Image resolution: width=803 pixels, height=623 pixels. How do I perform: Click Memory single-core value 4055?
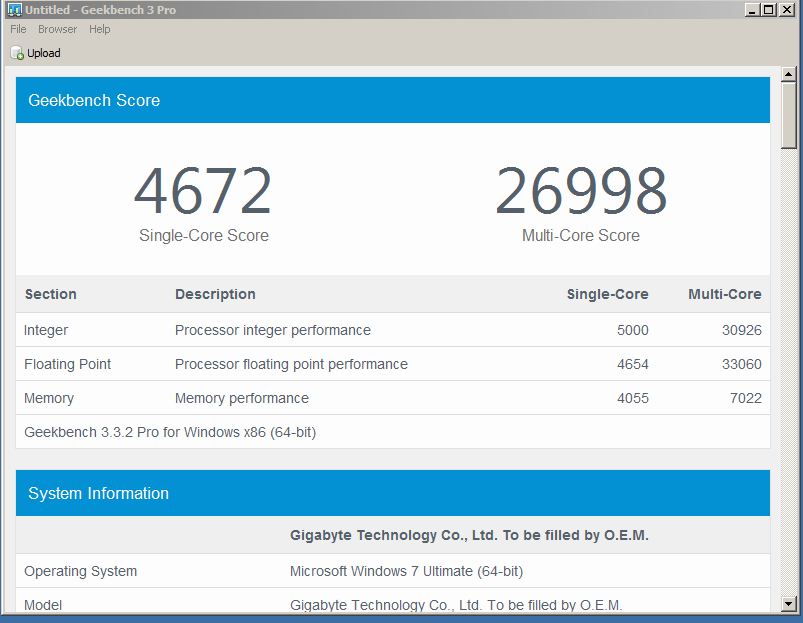point(632,398)
